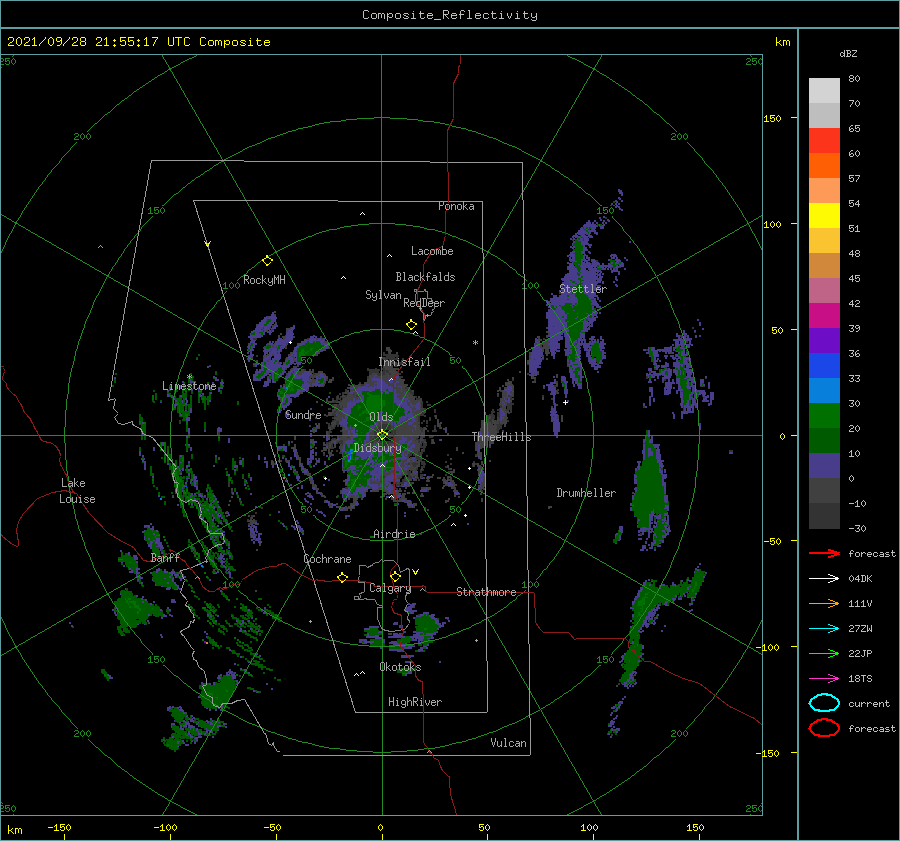This screenshot has height=841, width=900.
Task: Click the Olds label near radar center
Action: (381, 417)
